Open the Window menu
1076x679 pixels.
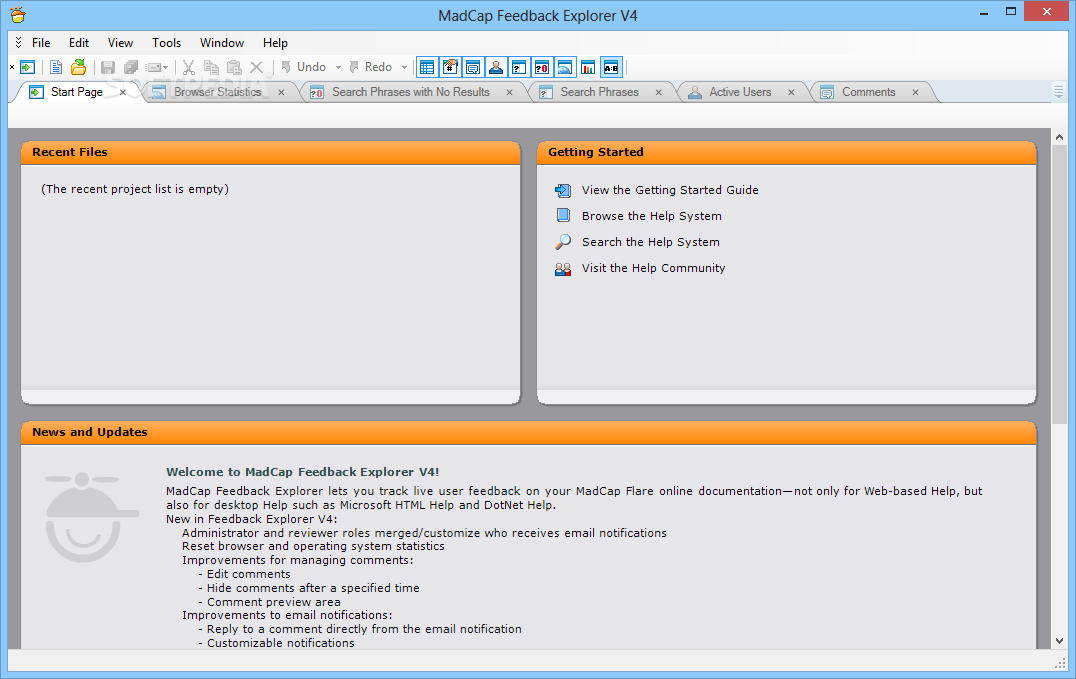point(222,43)
